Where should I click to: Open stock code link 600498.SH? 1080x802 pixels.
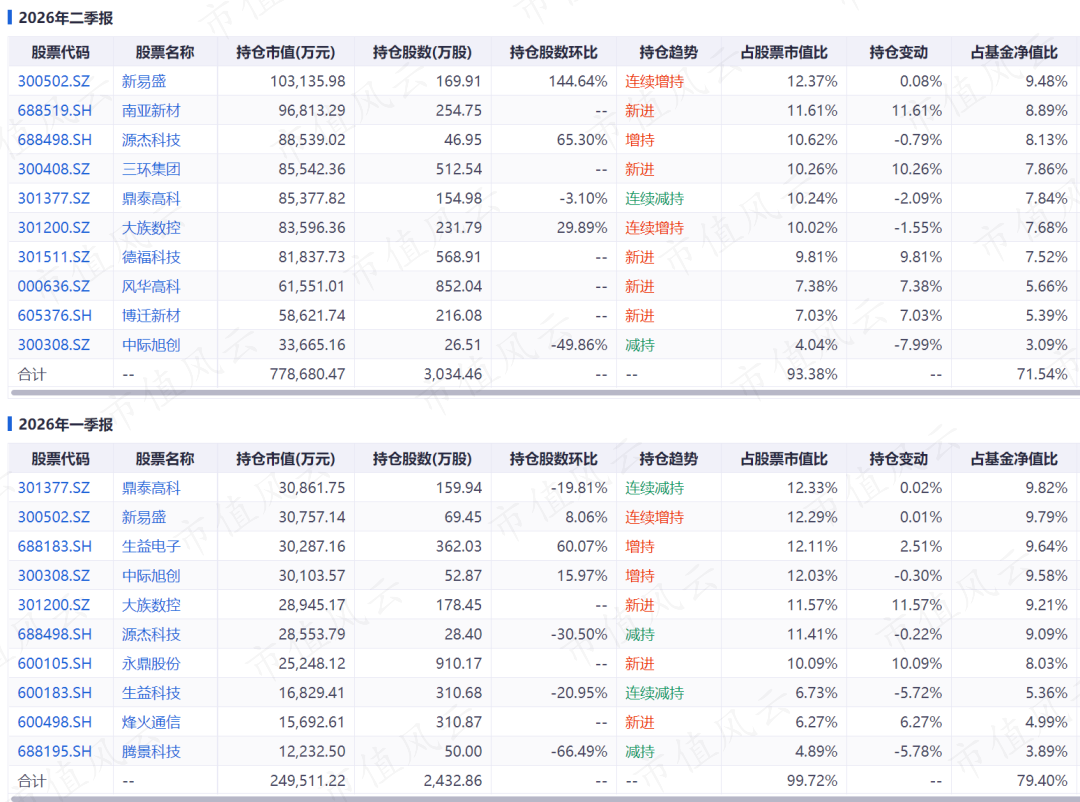[x=54, y=722]
